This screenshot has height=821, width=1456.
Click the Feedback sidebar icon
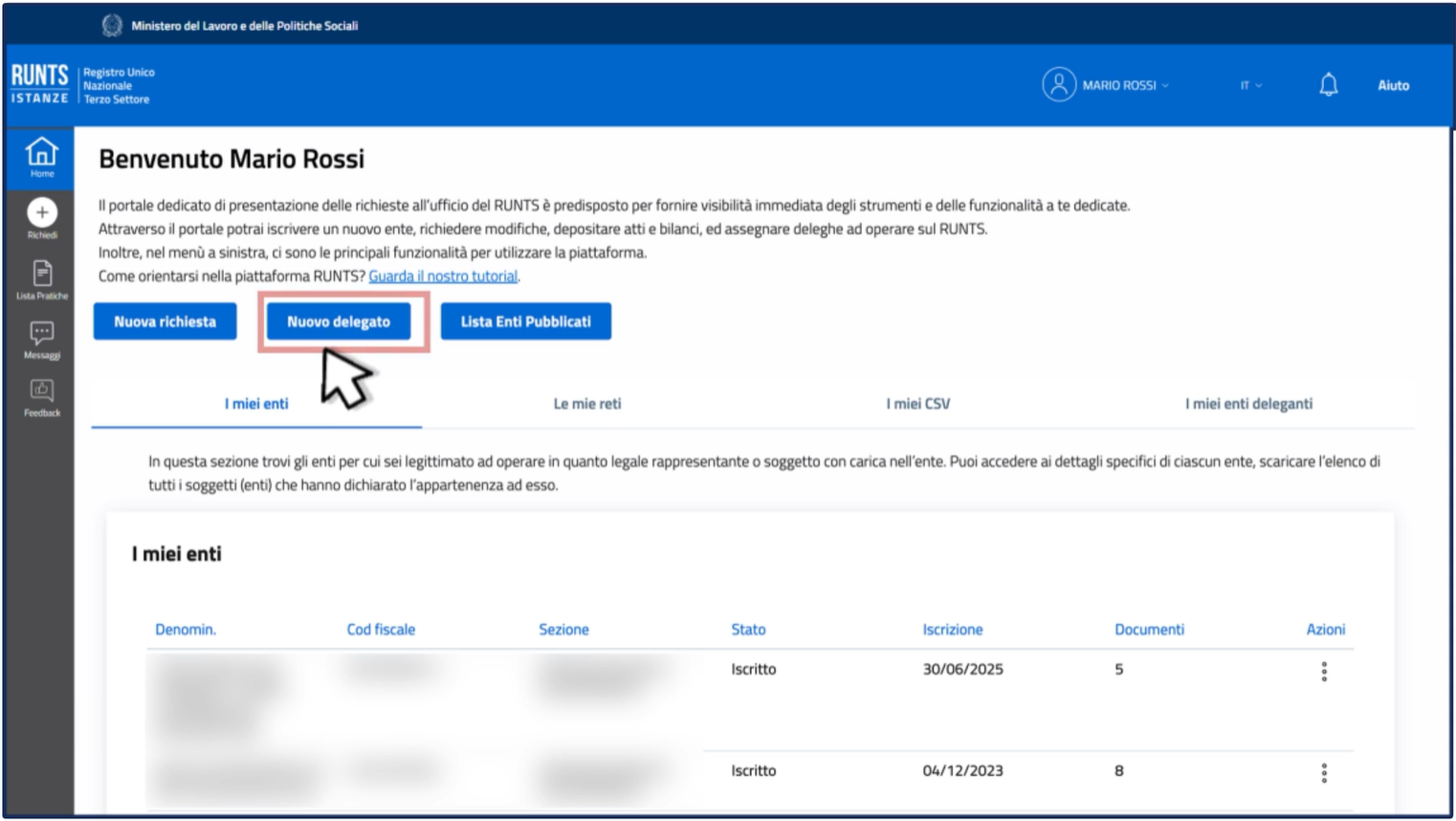tap(41, 391)
